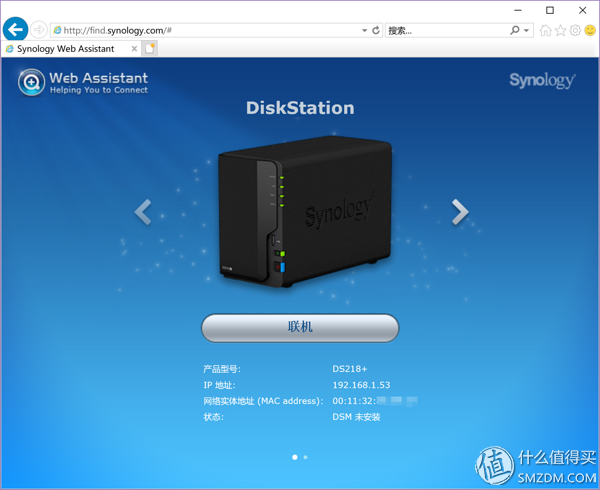The height and width of the screenshot is (490, 600).
Task: Click the browser Back arrow button
Action: point(15,29)
